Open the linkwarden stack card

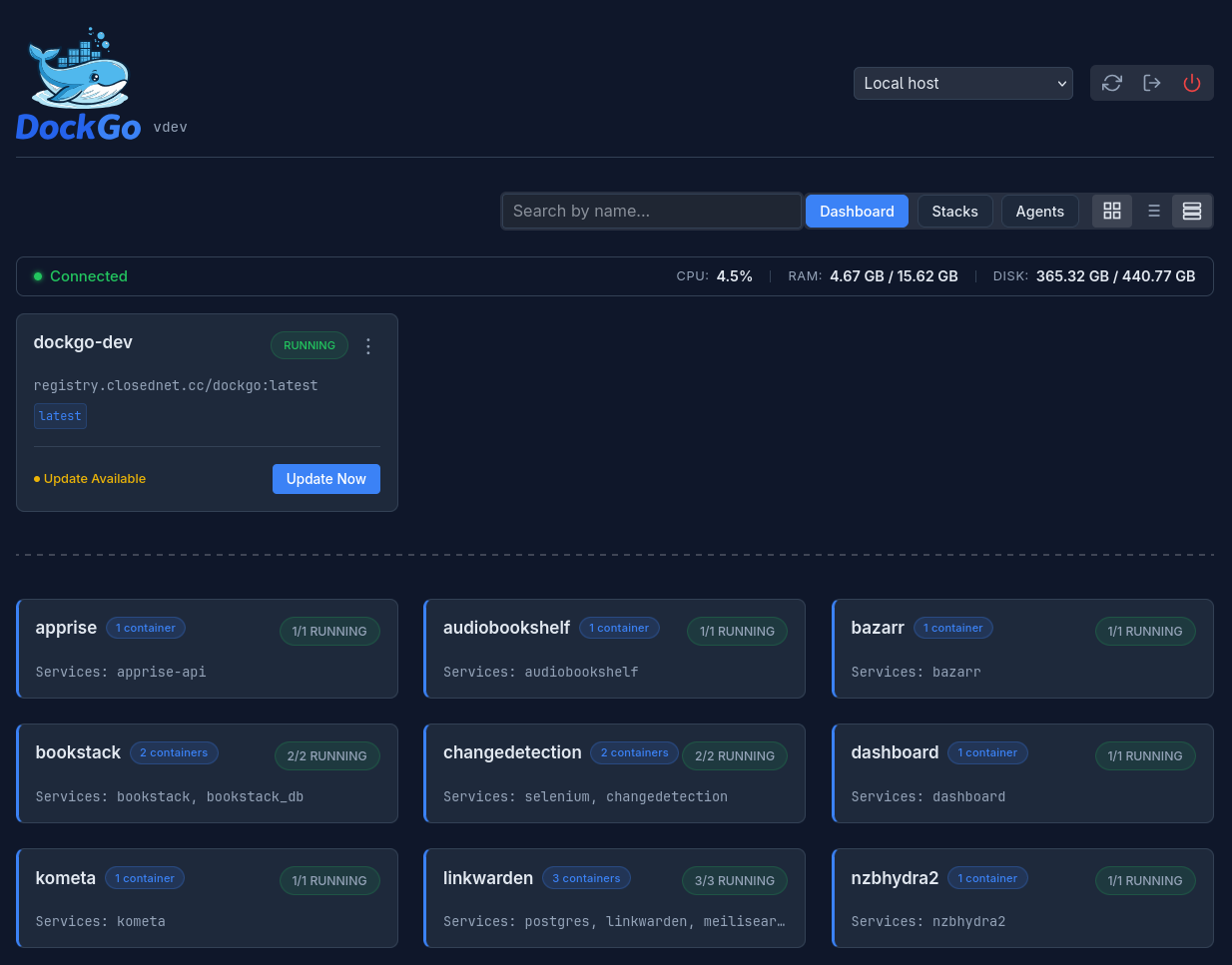point(614,898)
